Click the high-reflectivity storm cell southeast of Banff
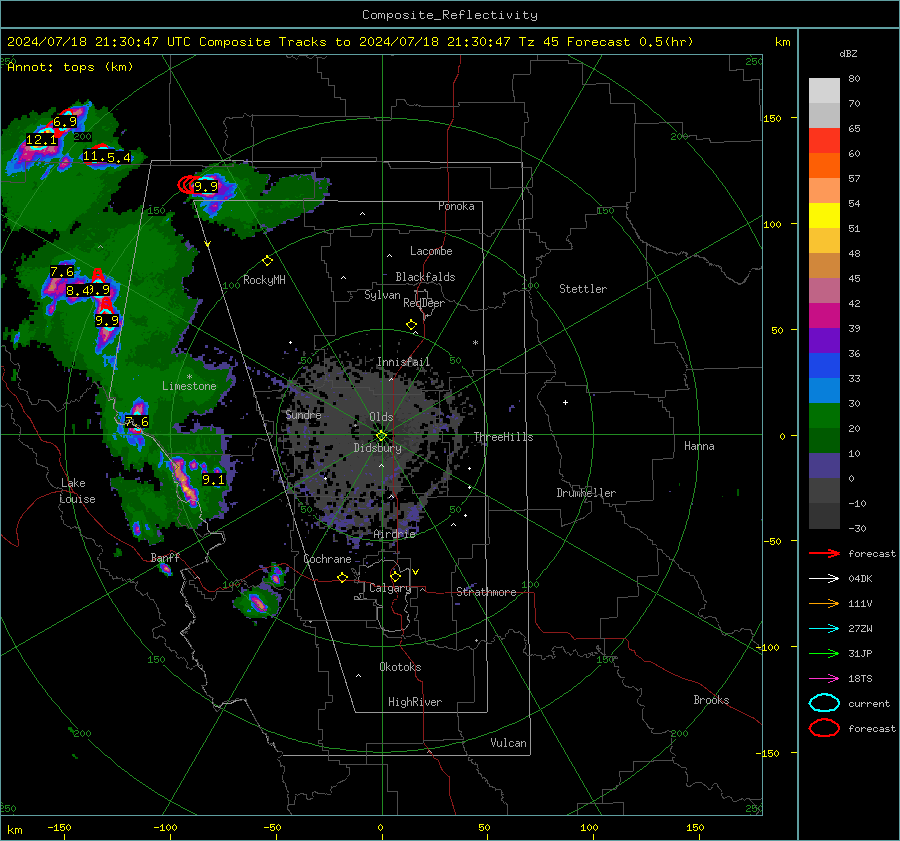This screenshot has width=900, height=841. (x=258, y=603)
